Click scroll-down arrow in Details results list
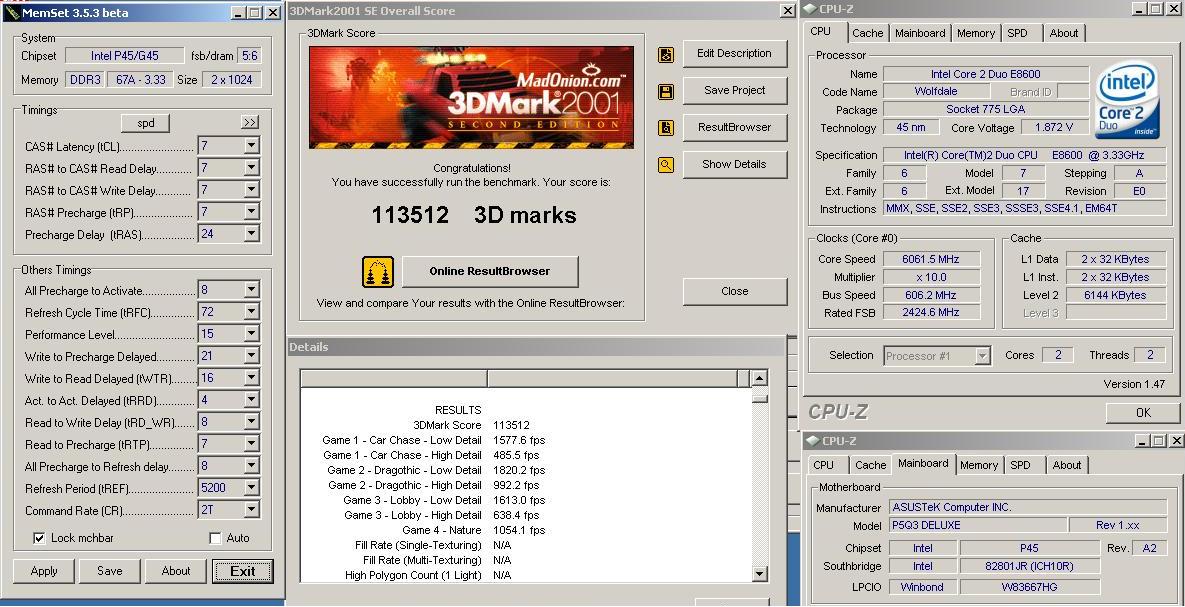This screenshot has height=607, width=1185. 760,574
